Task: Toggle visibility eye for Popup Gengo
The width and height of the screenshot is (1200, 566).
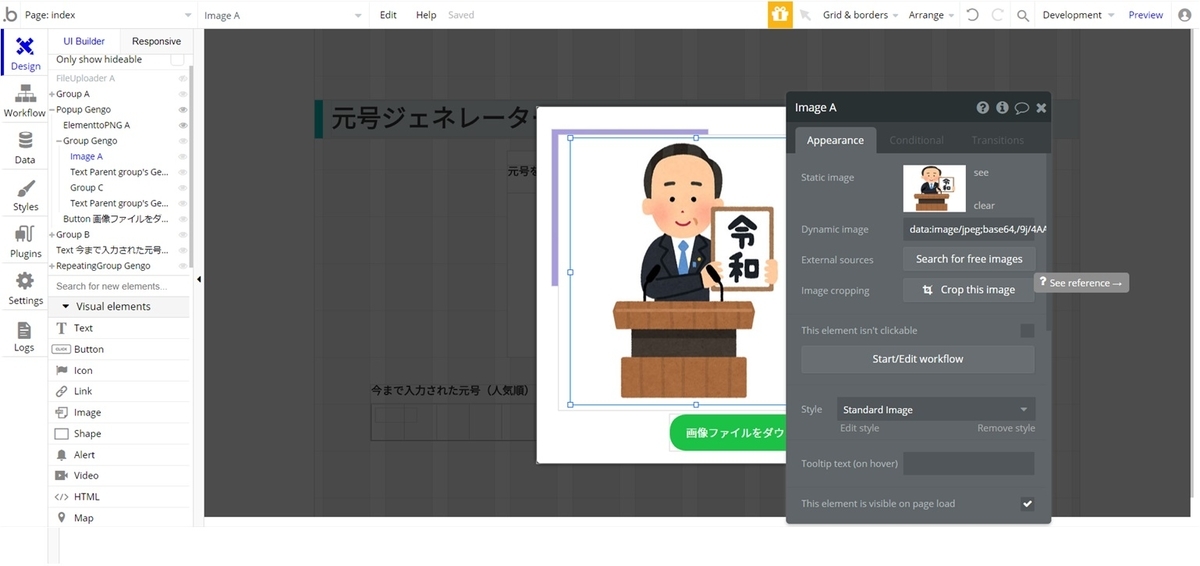Action: click(183, 110)
